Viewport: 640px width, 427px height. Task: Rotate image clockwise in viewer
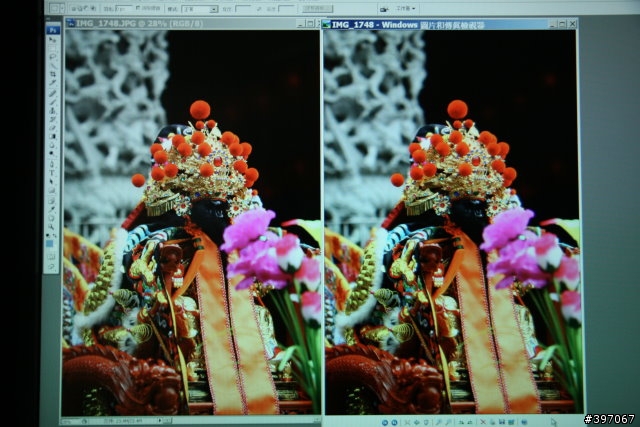coord(461,422)
